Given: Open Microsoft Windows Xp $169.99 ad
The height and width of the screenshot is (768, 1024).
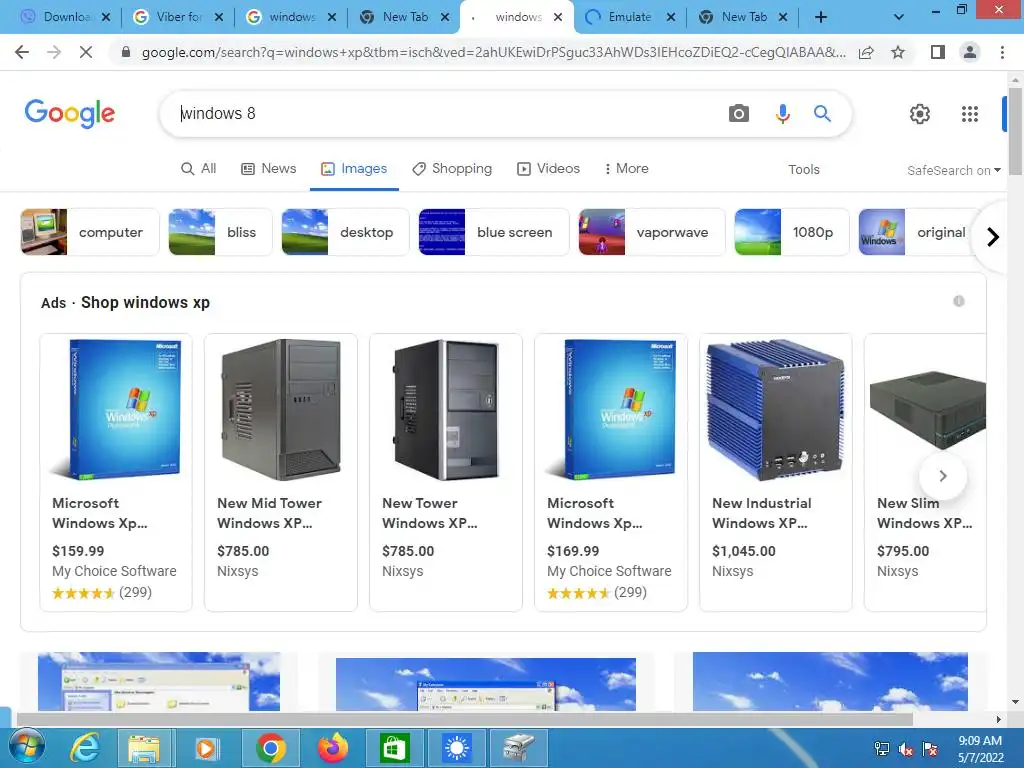Looking at the screenshot, I should click(x=611, y=472).
